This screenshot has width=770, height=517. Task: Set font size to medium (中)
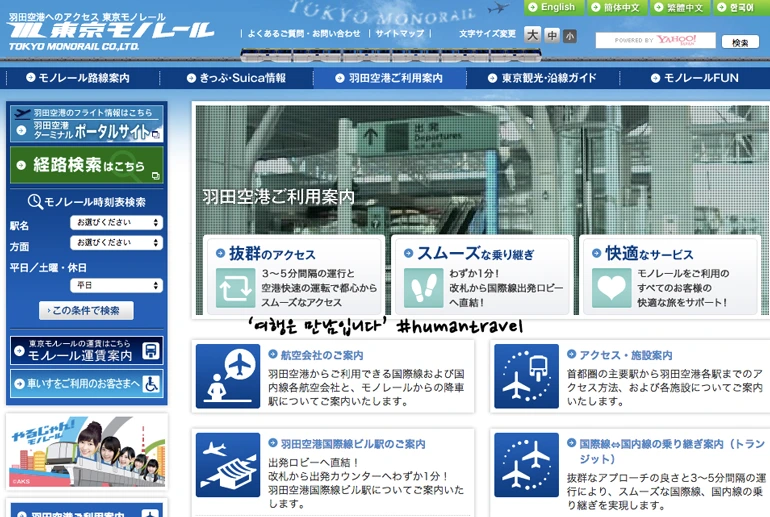point(552,35)
